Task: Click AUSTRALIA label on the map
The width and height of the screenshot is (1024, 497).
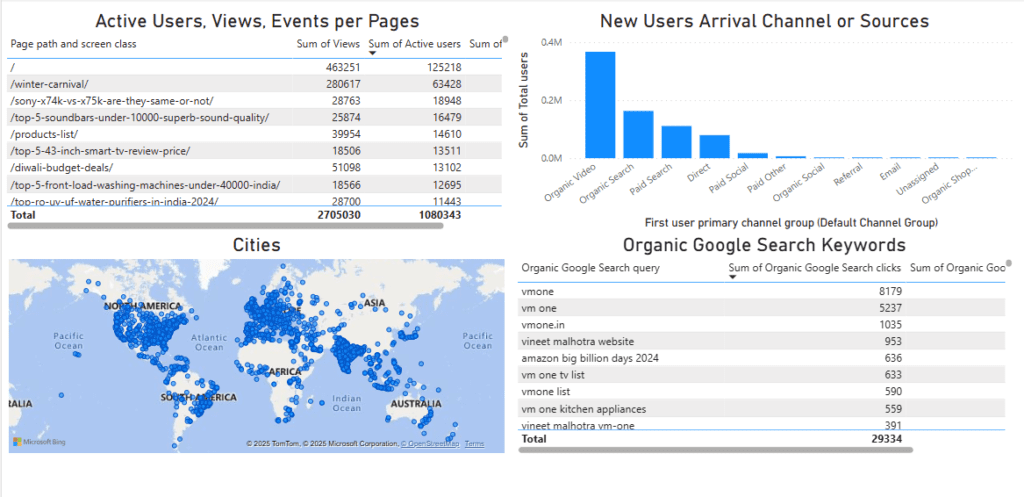Action: [x=418, y=404]
